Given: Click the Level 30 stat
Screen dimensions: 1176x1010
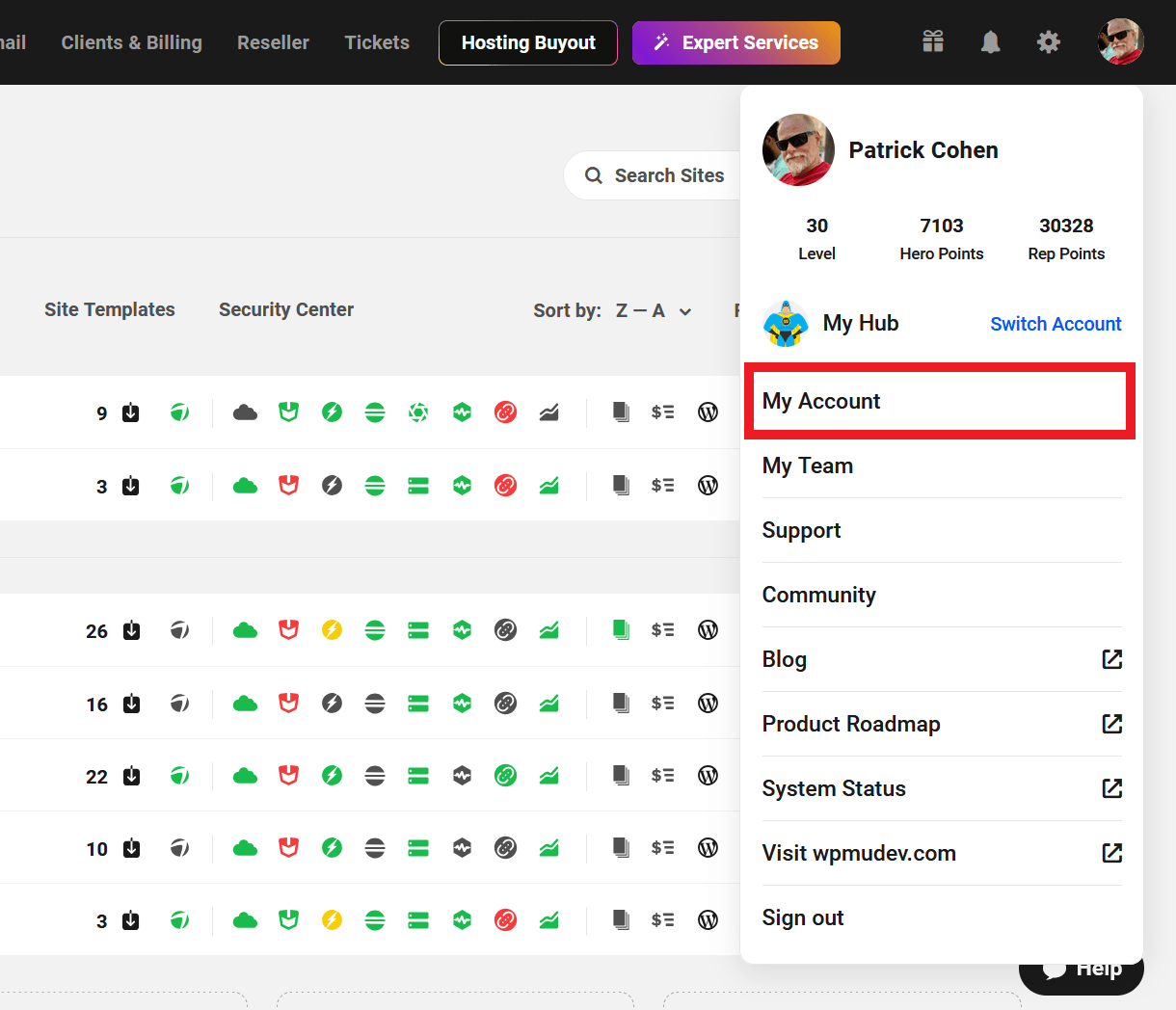Looking at the screenshot, I should click(x=816, y=238).
